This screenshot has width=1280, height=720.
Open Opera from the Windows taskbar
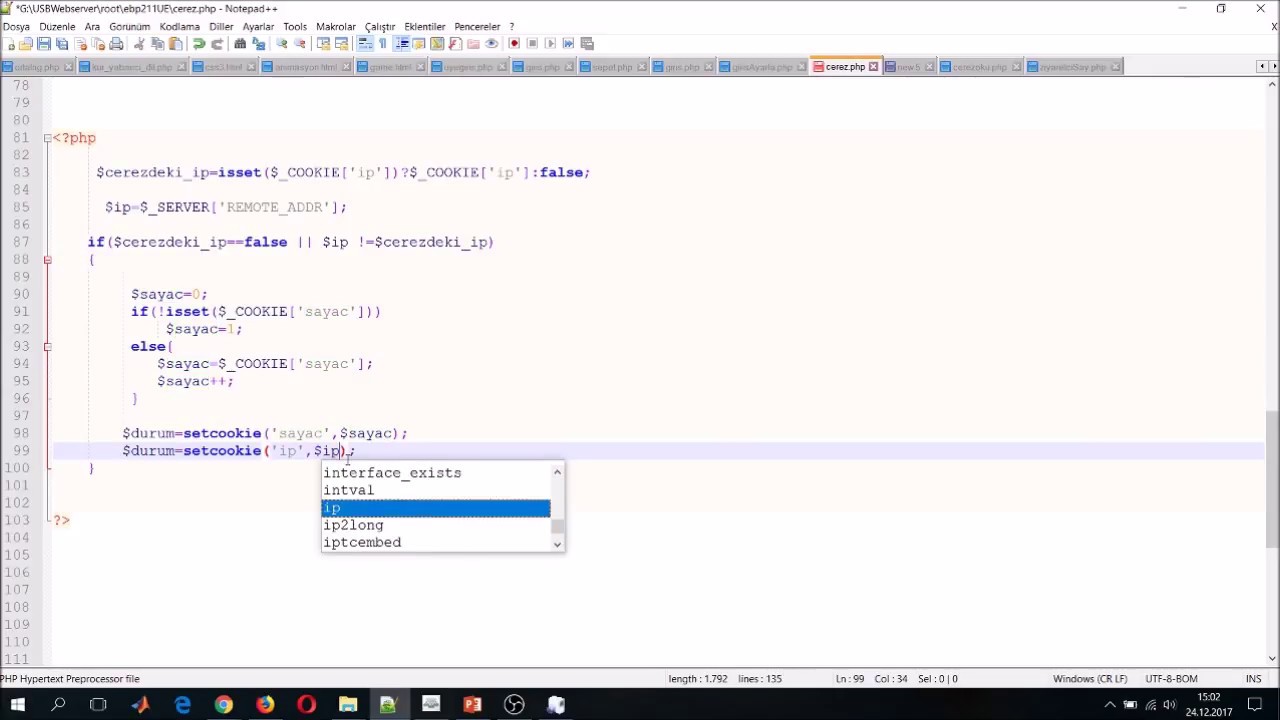[306, 705]
